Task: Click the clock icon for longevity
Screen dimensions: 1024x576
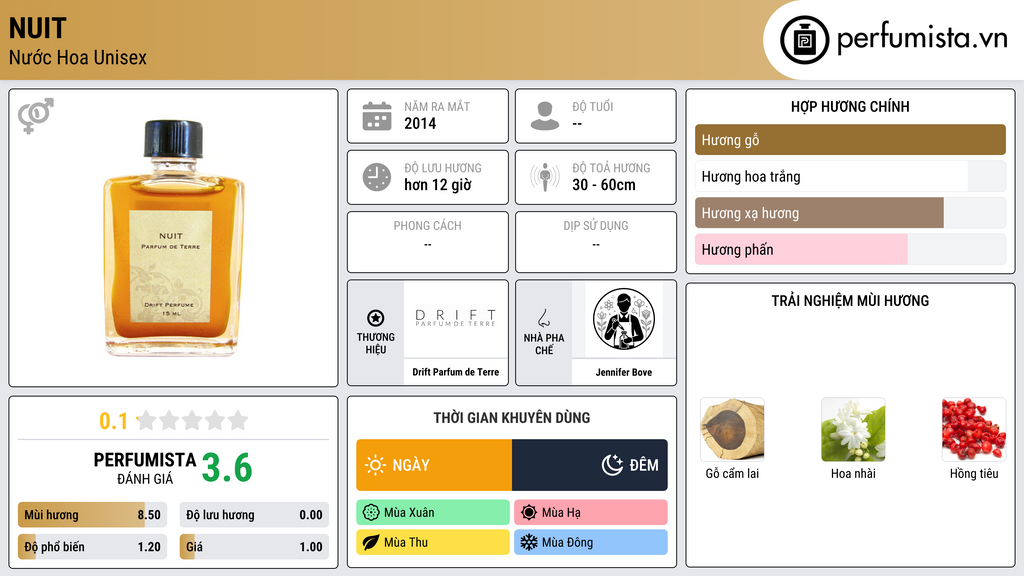Action: (377, 177)
